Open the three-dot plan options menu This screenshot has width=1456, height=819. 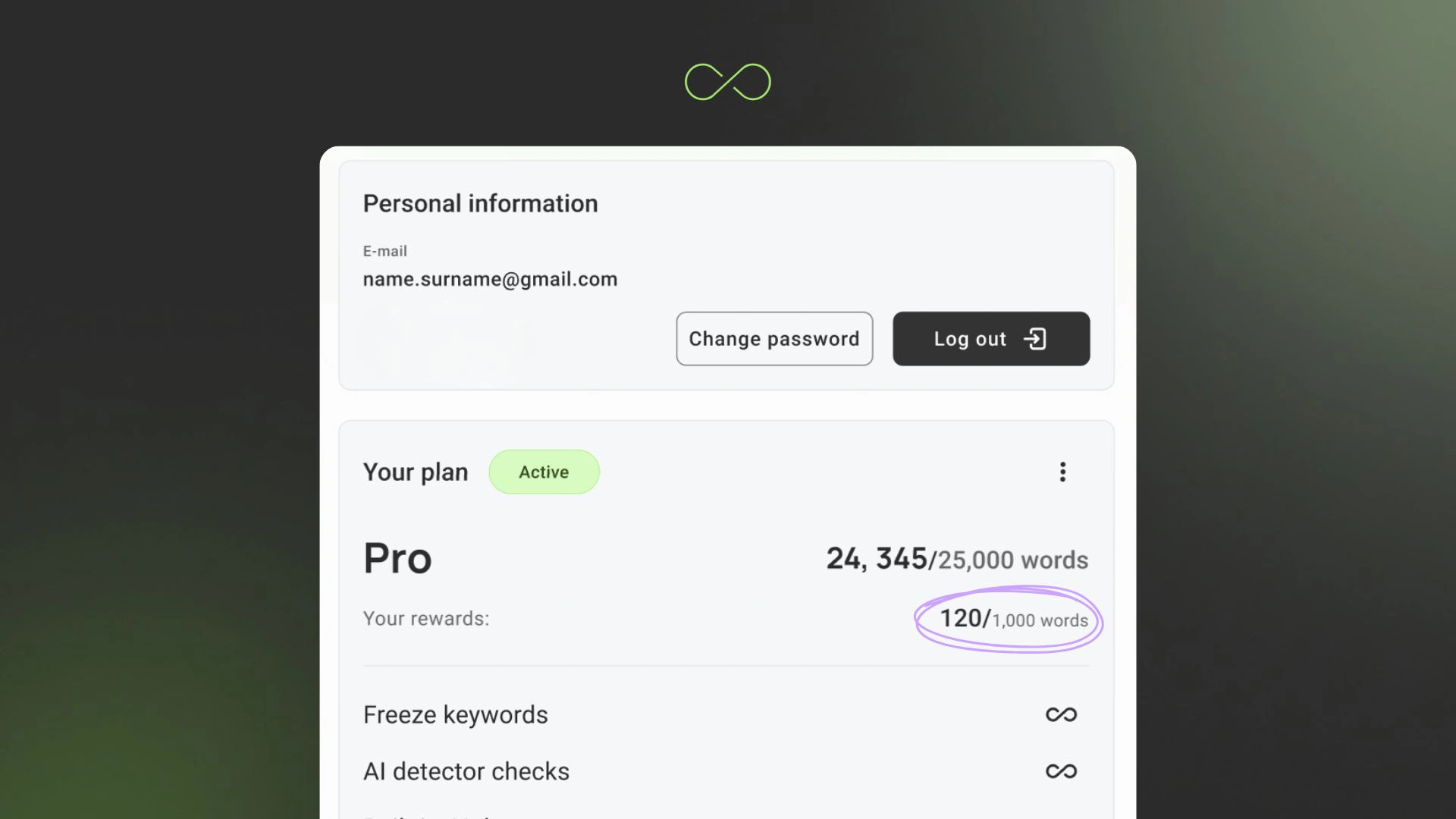tap(1062, 472)
